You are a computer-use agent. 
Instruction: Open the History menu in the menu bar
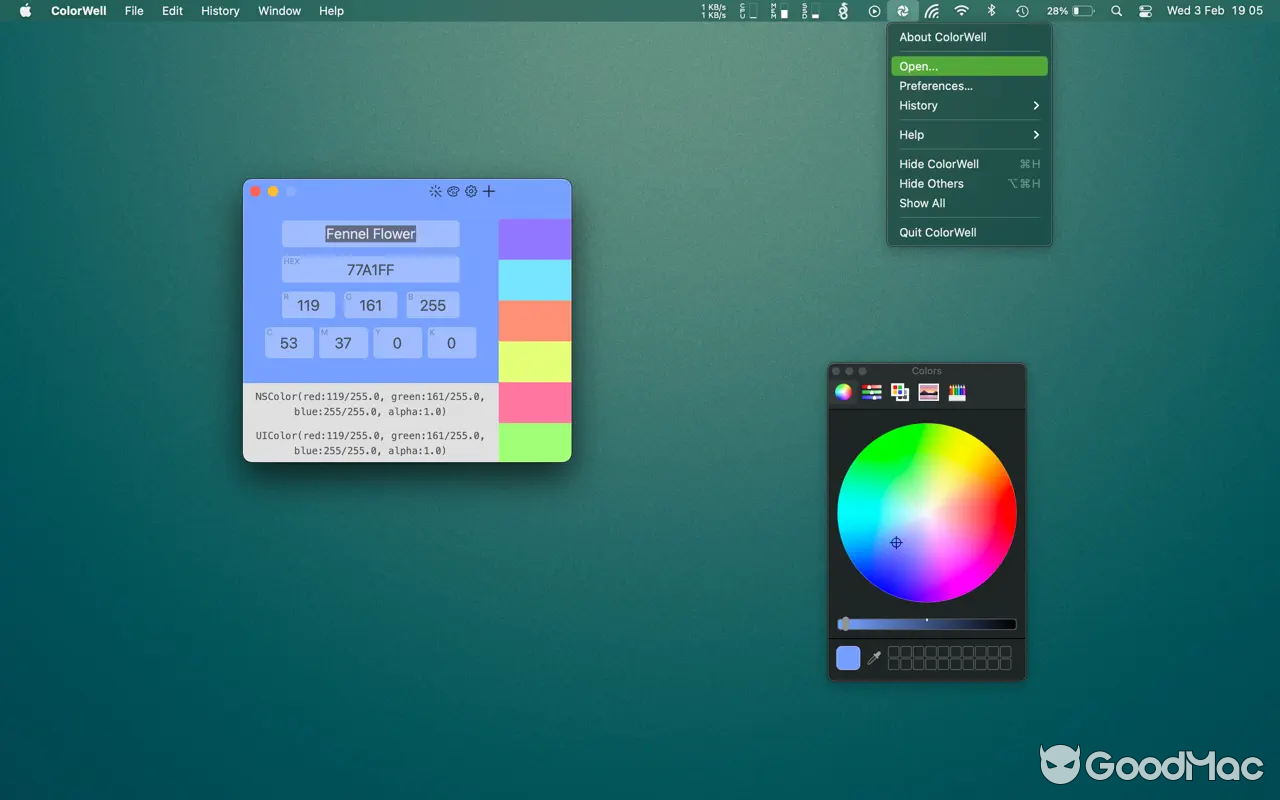tap(219, 11)
